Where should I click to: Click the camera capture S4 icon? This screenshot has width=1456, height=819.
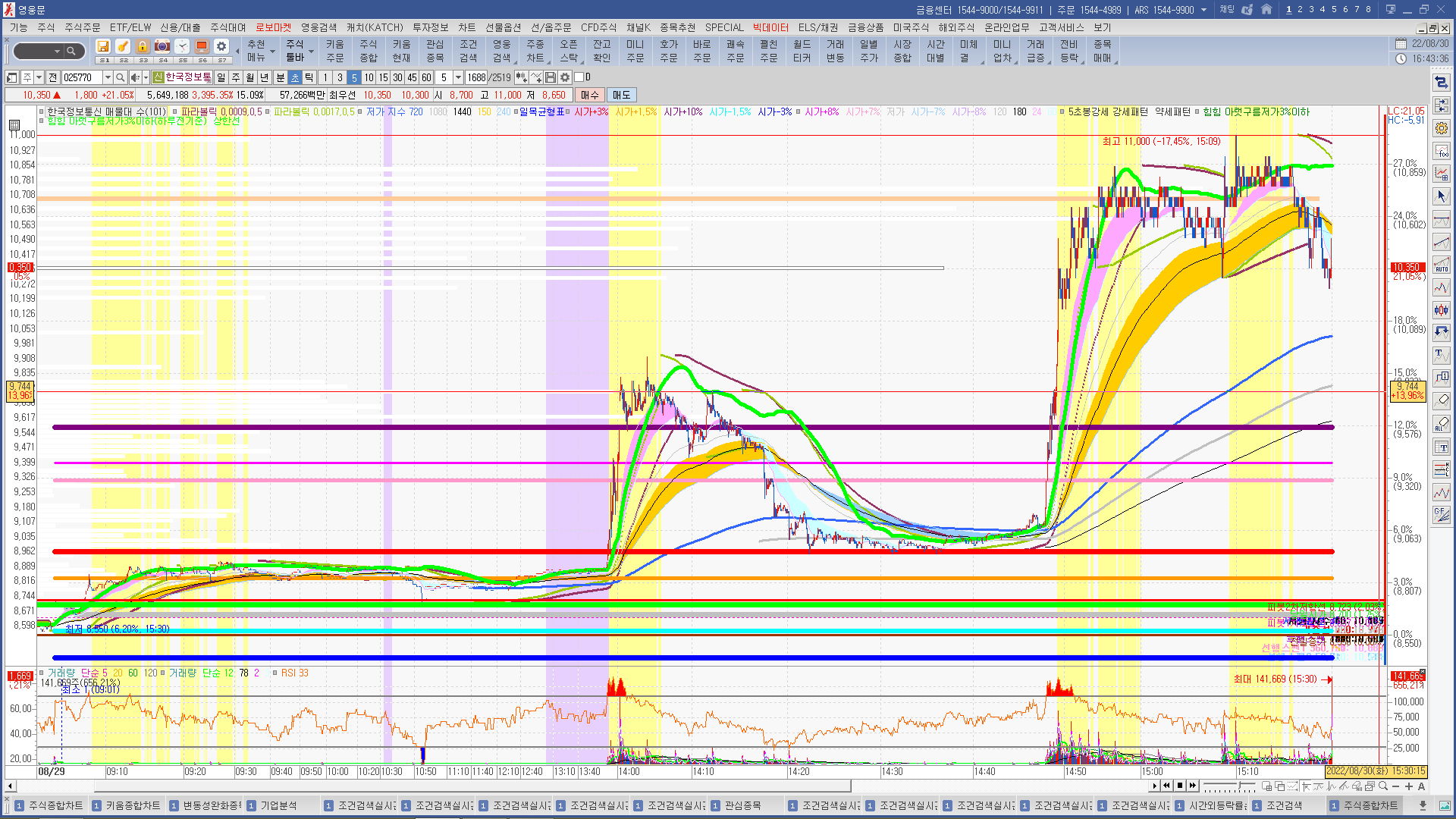coord(162,47)
